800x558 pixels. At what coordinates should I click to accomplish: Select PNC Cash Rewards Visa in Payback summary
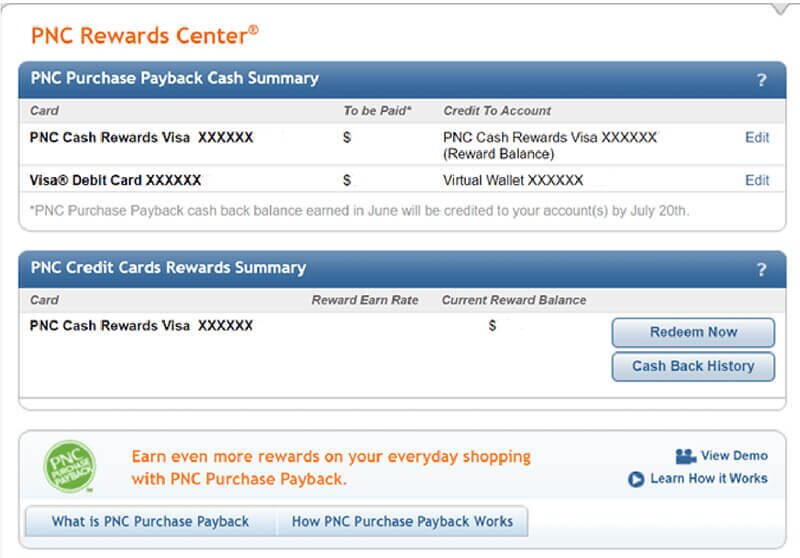tap(141, 137)
